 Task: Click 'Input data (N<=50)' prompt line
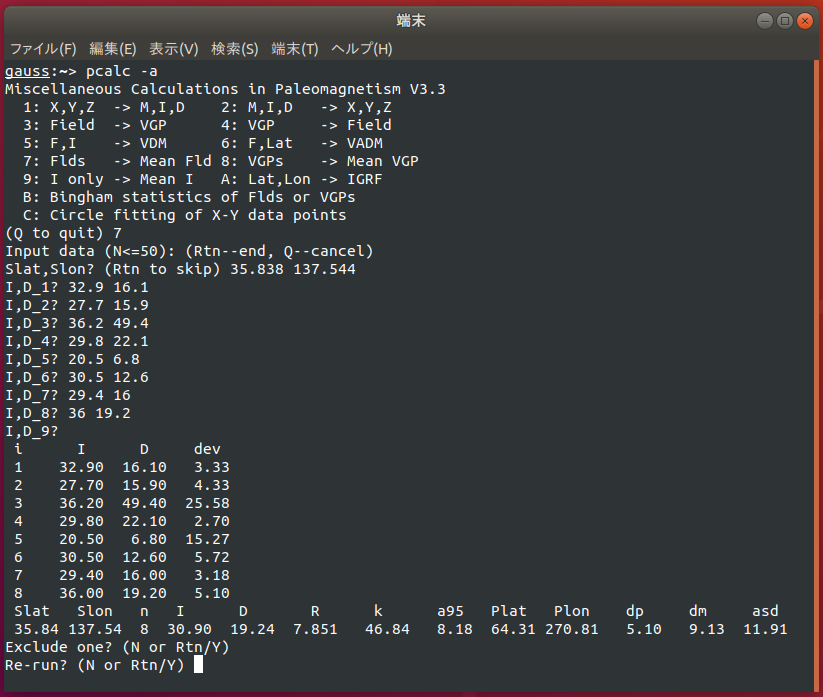tap(189, 251)
